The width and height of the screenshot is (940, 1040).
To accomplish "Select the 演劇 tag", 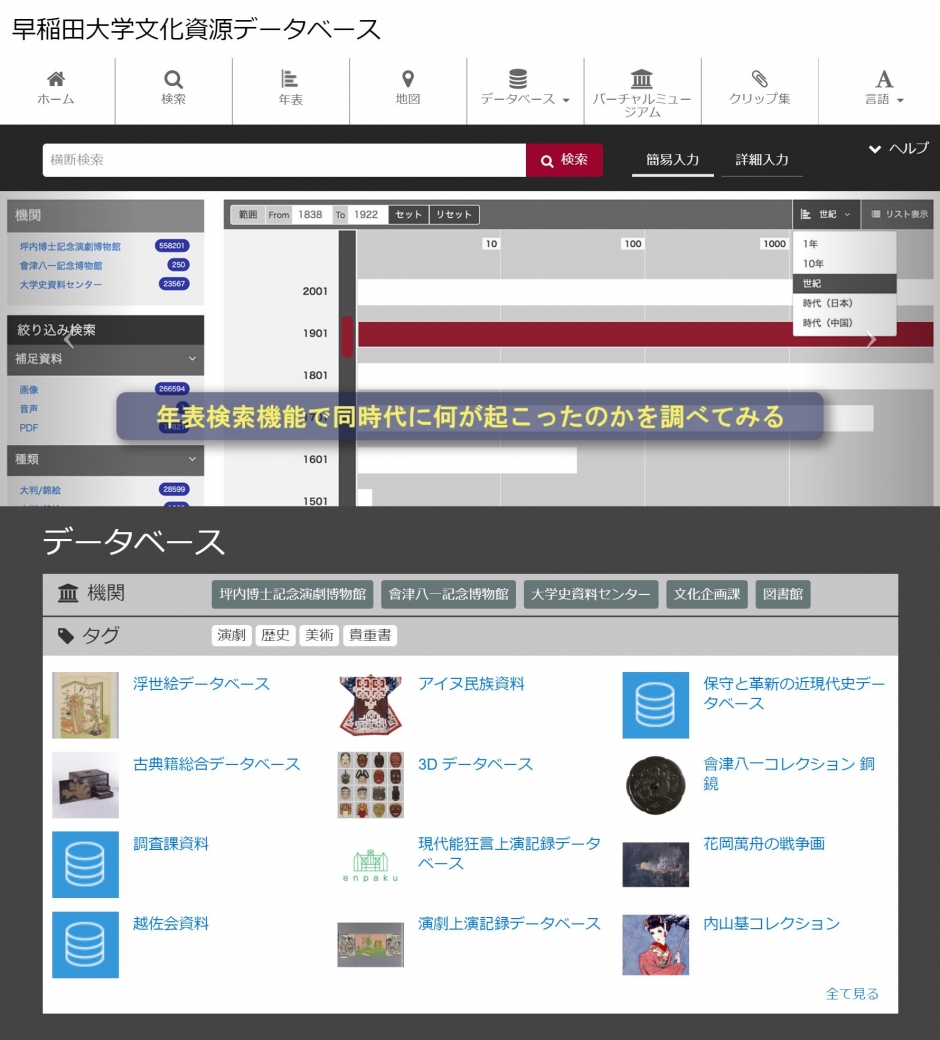I will pyautogui.click(x=232, y=635).
